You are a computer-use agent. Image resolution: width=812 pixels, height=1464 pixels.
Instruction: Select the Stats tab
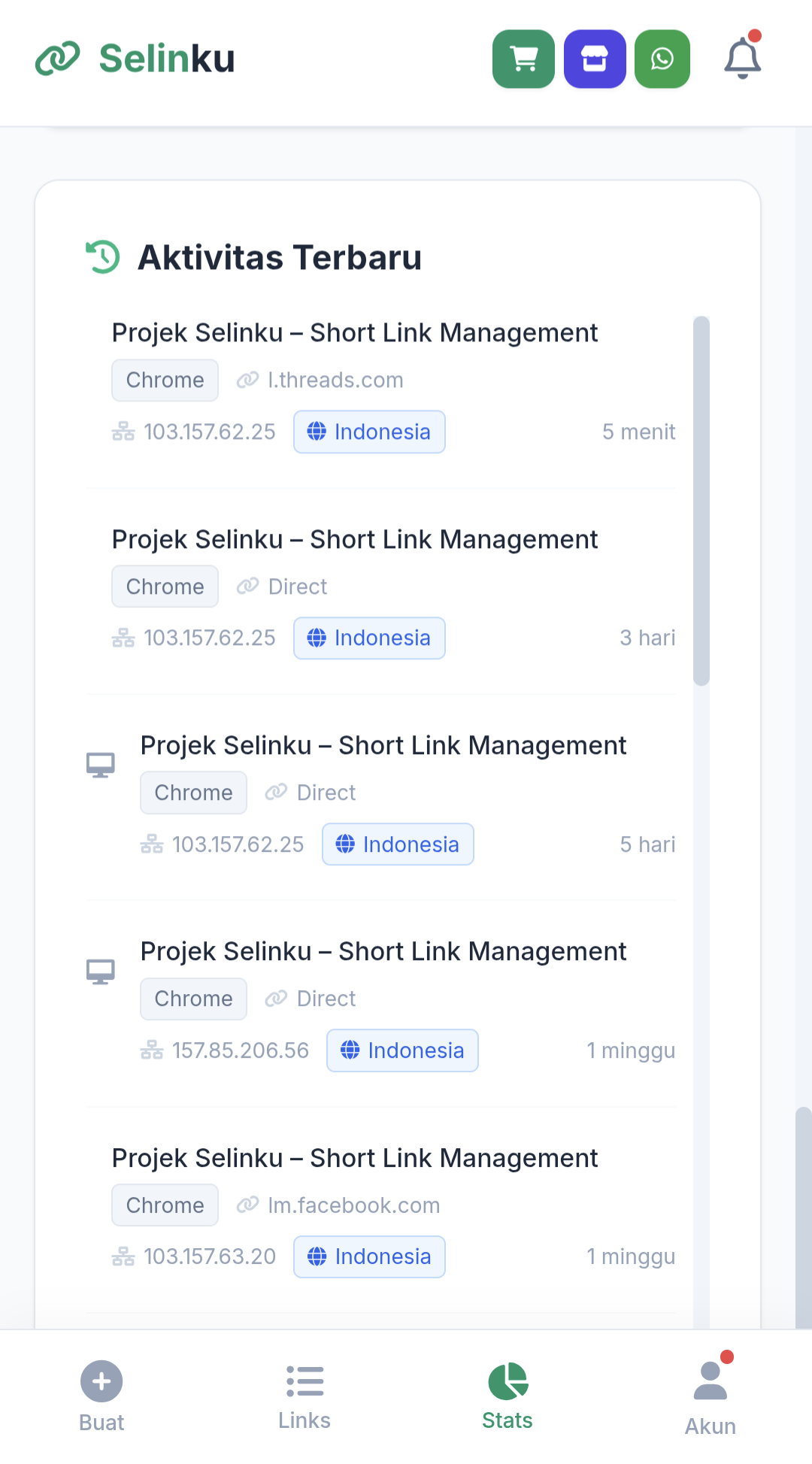[507, 1396]
